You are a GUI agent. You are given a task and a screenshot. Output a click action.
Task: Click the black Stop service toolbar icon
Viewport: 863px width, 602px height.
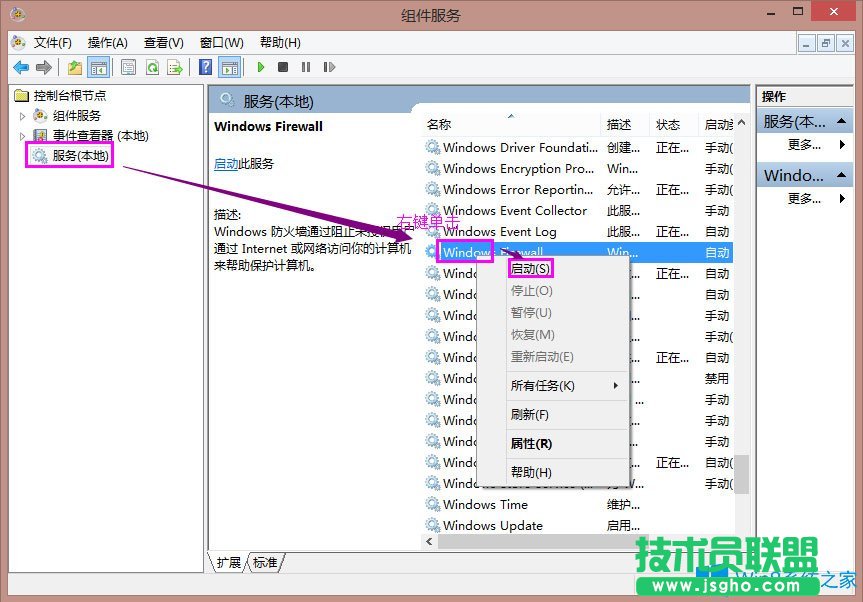coord(283,67)
